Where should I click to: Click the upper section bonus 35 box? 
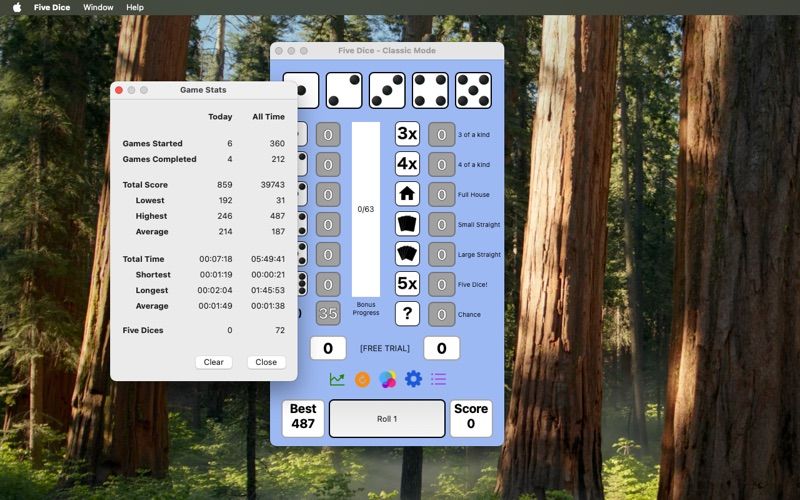[328, 313]
